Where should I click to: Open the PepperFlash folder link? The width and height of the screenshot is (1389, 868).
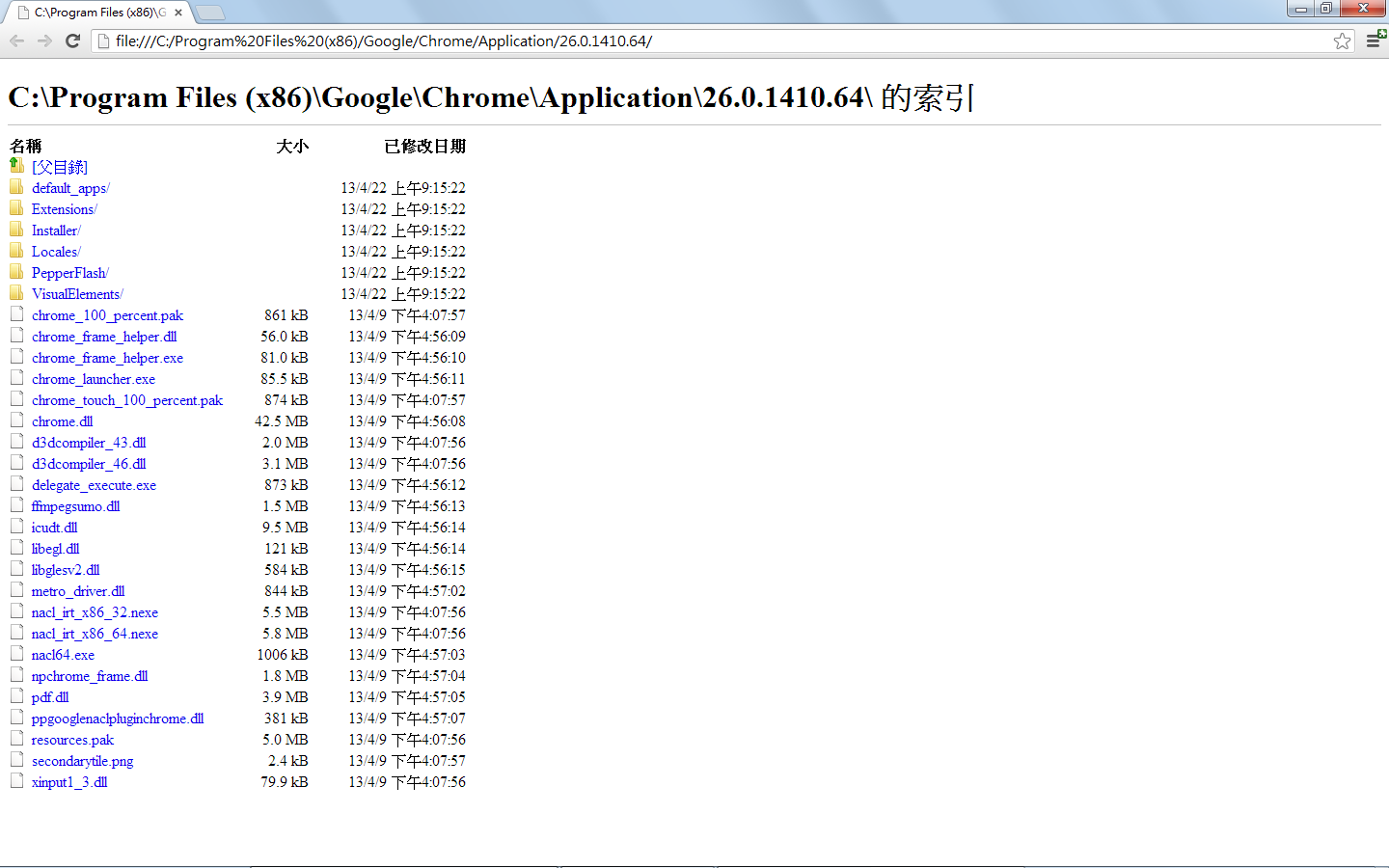(70, 273)
